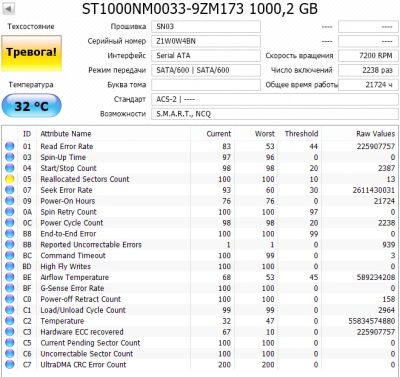400x377 pixels.
Task: Click raw value 158 of Power-off Retract Count
Action: tap(389, 299)
